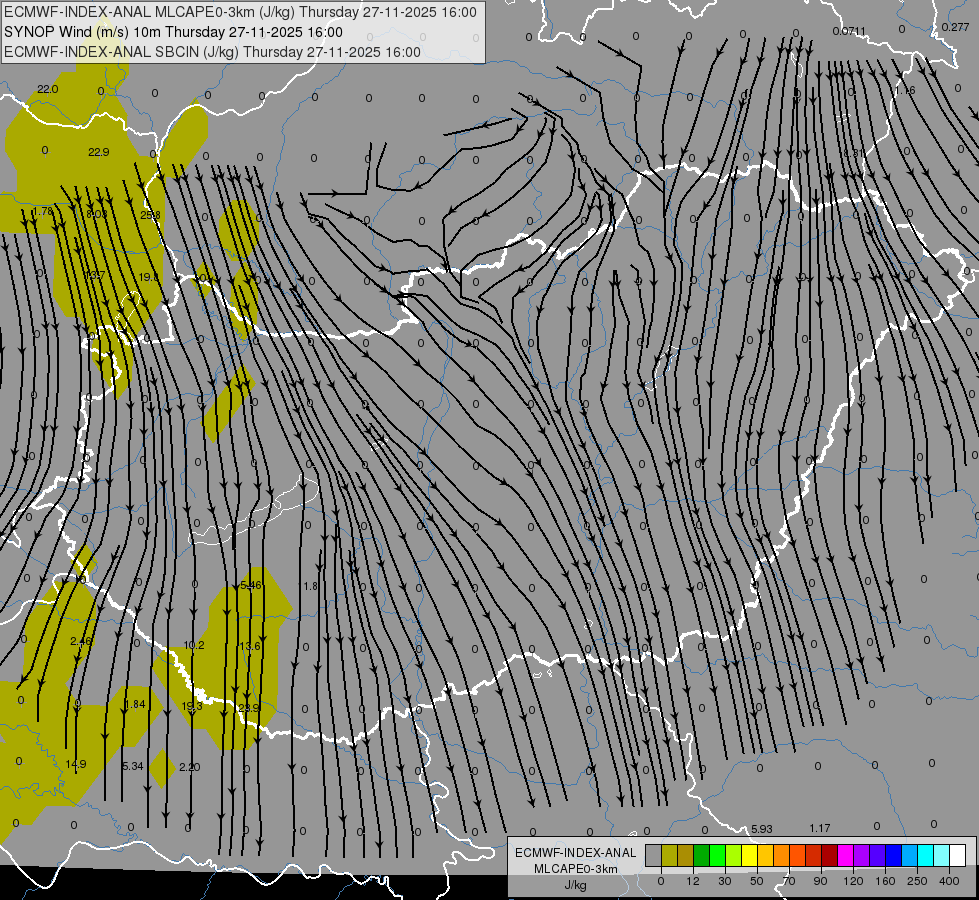This screenshot has width=979, height=900.
Task: Select the bright green legend swatch
Action: (717, 855)
